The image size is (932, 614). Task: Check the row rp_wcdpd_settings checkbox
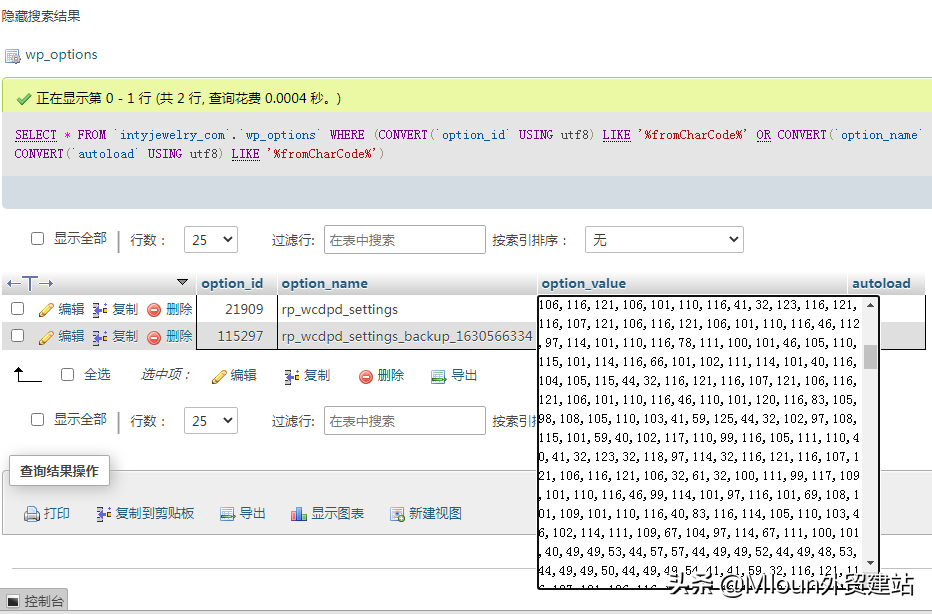pyautogui.click(x=18, y=308)
